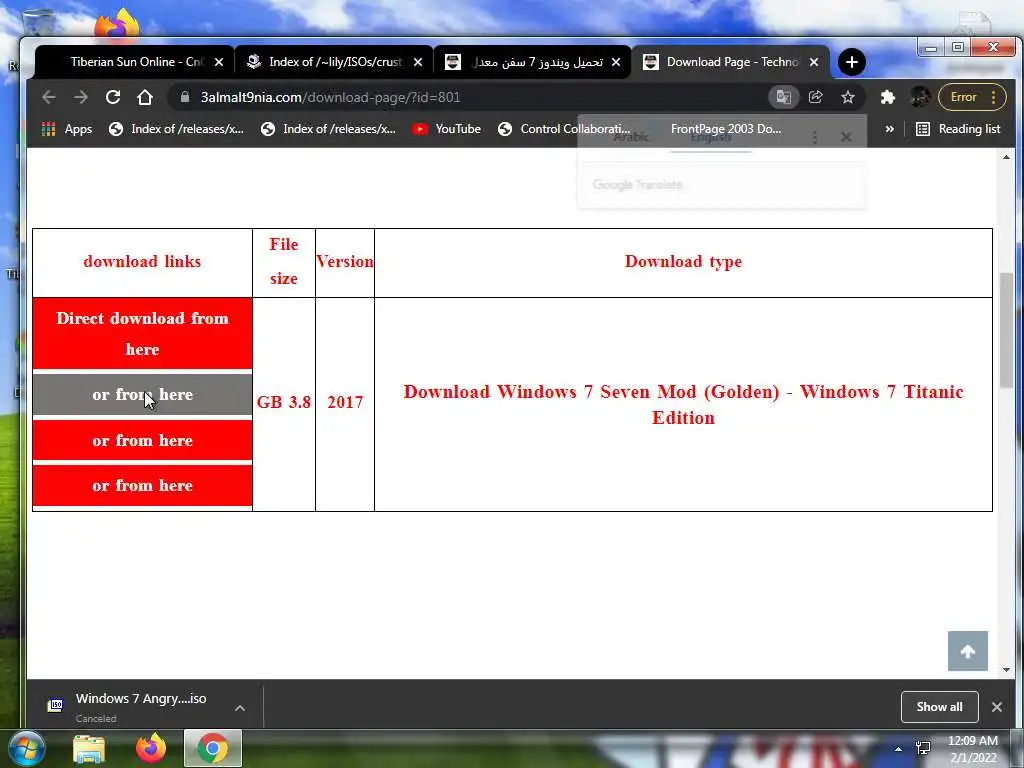Reload the current page
Screen dimensions: 1024x768
click(x=113, y=97)
